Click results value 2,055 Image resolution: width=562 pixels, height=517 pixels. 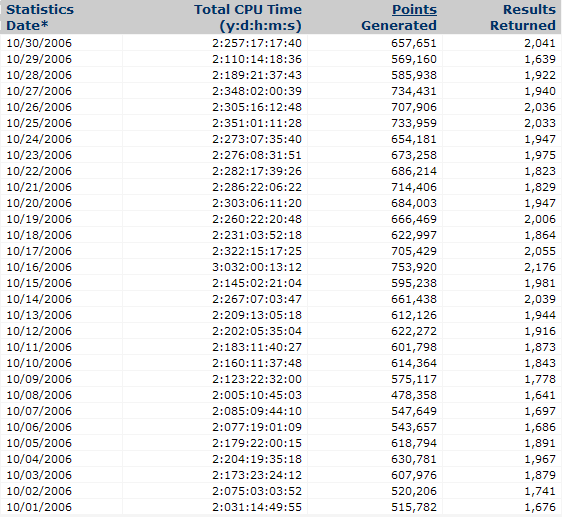pyautogui.click(x=540, y=251)
